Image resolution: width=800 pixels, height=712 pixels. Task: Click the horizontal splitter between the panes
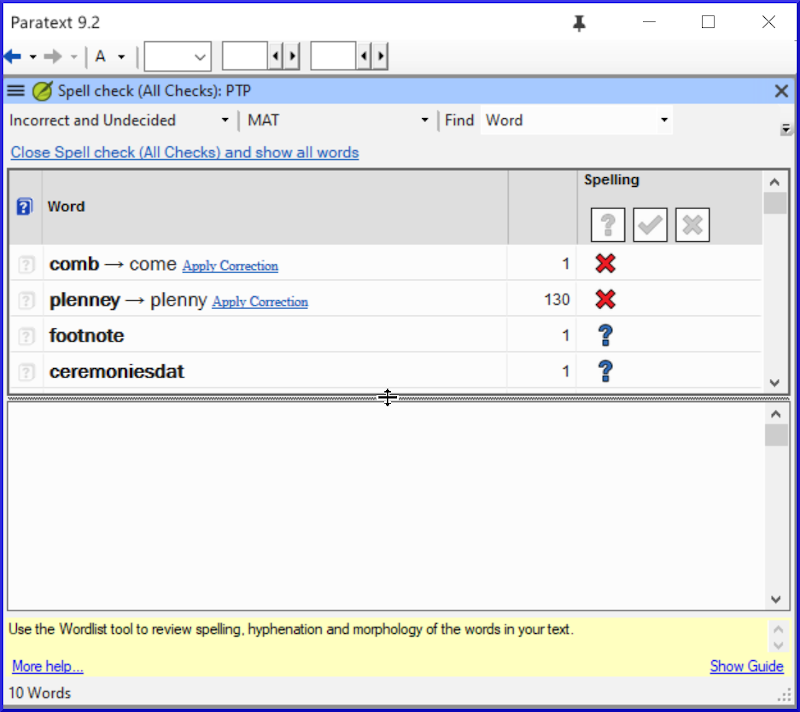point(388,398)
